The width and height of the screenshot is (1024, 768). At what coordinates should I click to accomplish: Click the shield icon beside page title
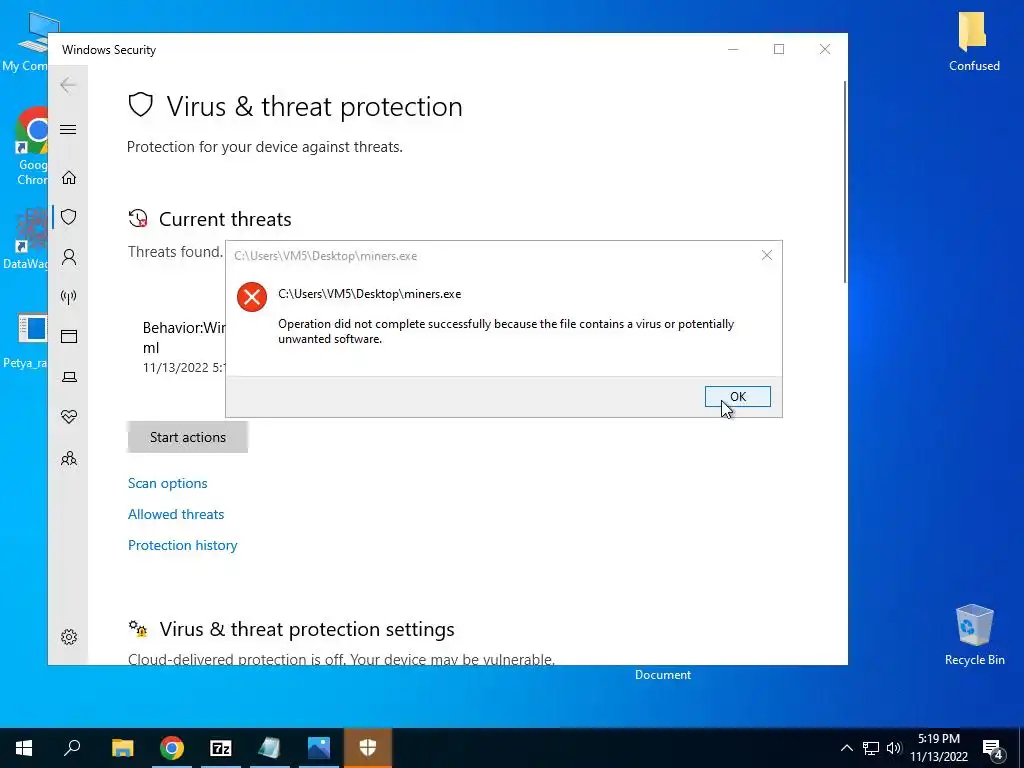click(x=140, y=105)
